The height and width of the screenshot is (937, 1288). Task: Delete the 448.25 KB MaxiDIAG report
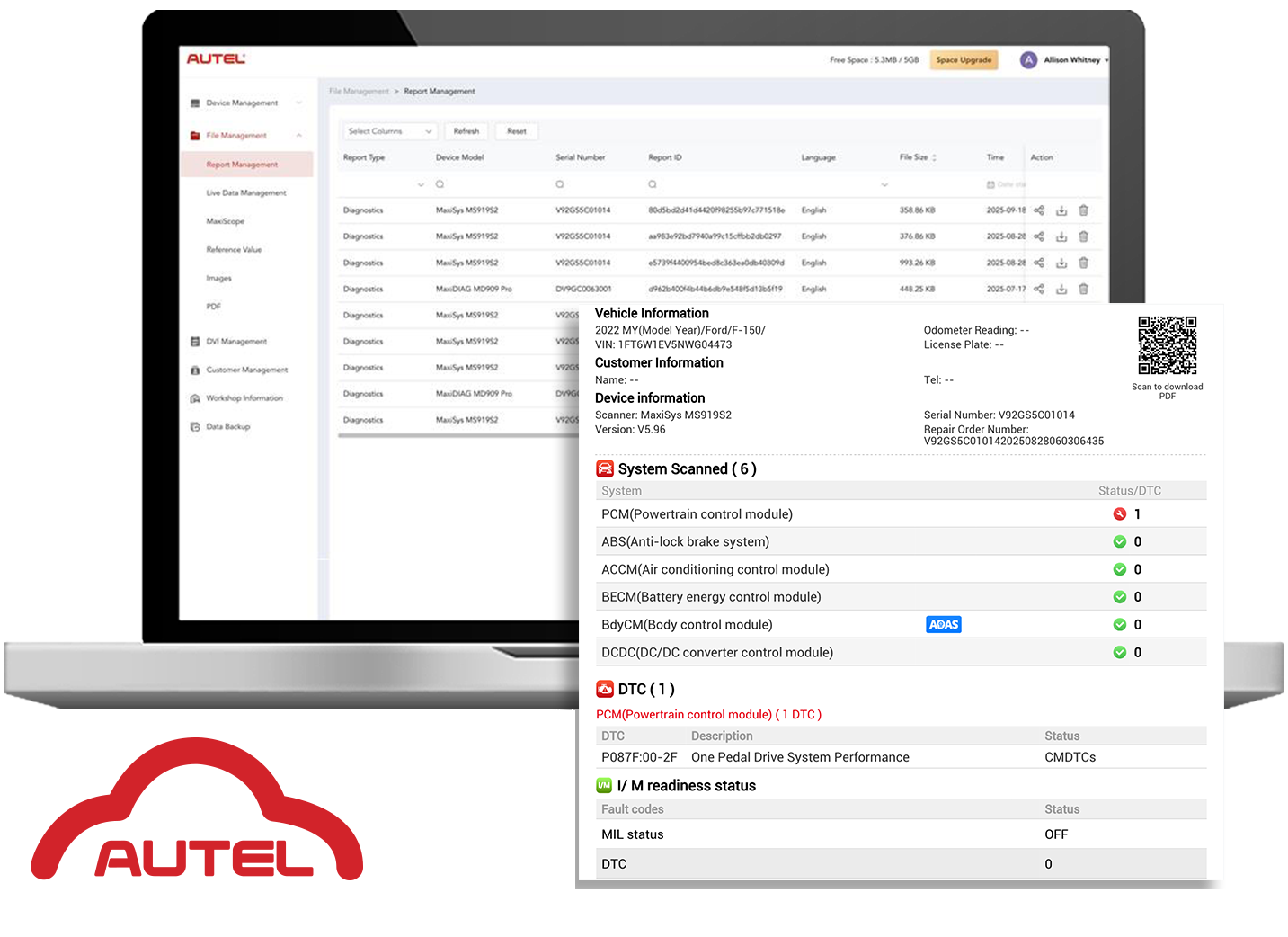tap(1083, 289)
